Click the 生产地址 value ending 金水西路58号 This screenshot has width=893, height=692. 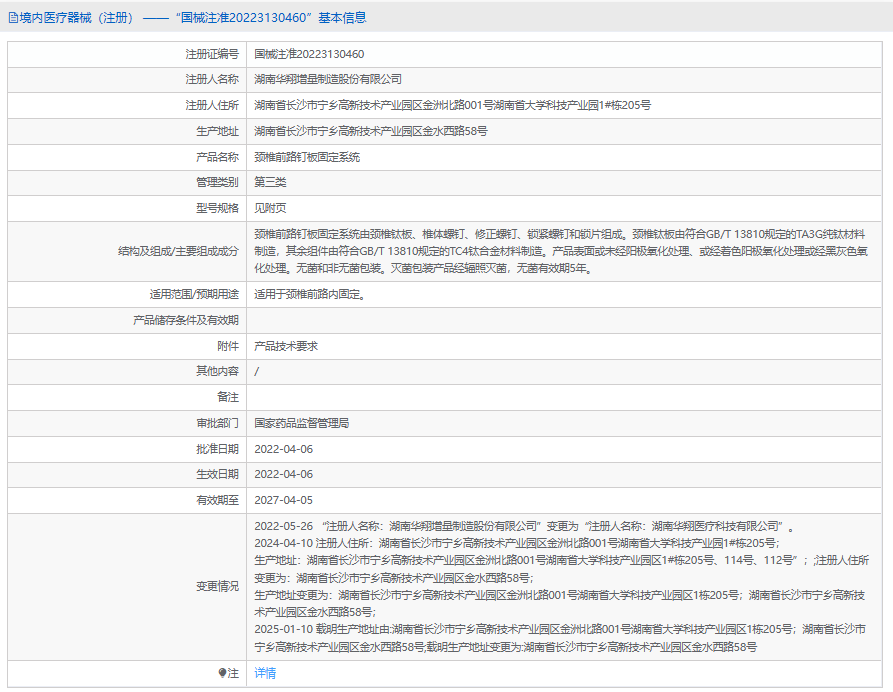tap(370, 131)
